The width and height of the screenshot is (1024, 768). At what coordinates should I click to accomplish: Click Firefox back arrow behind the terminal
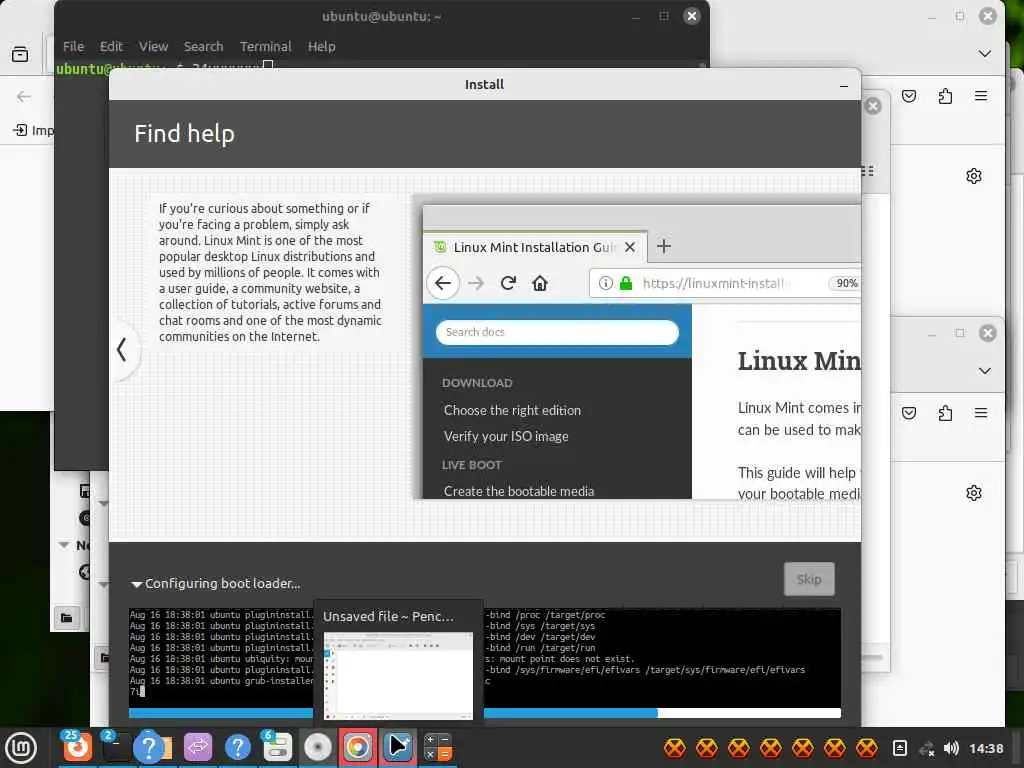point(24,97)
